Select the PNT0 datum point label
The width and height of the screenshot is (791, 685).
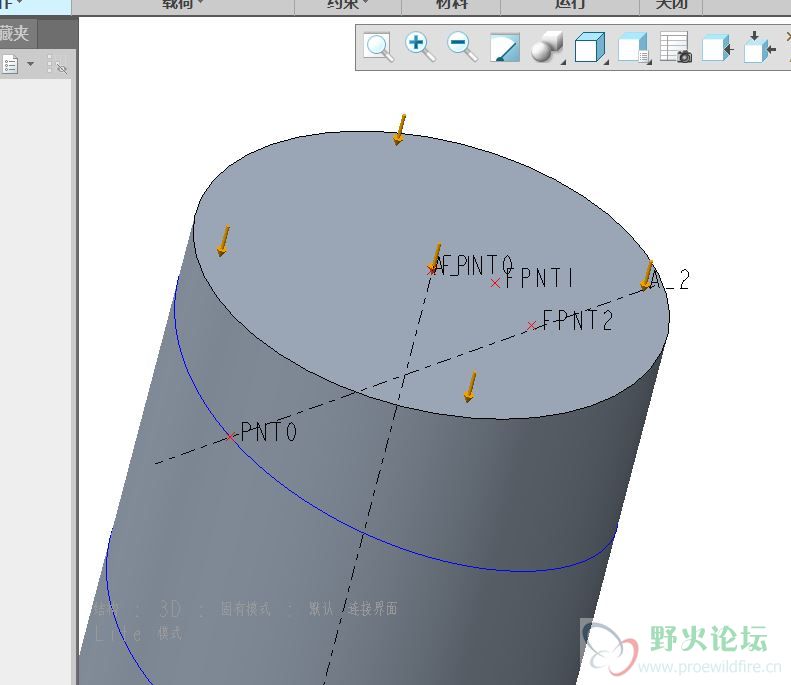coord(269,432)
